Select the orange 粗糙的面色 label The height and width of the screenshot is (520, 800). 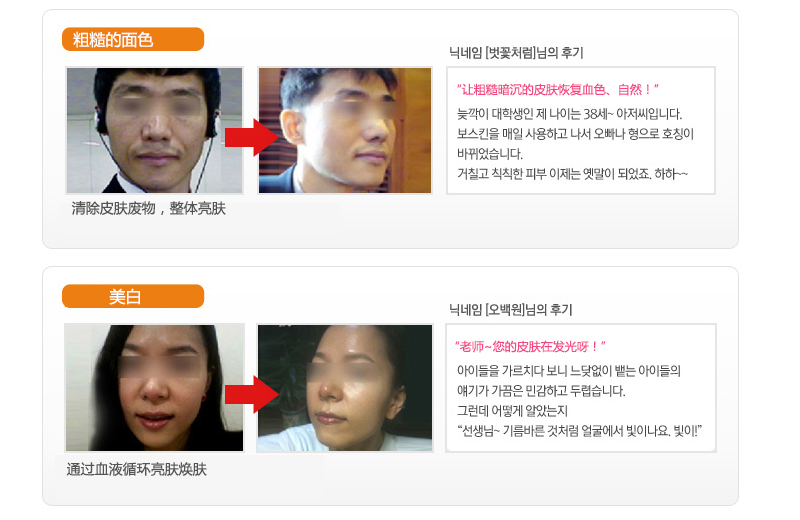[x=133, y=39]
